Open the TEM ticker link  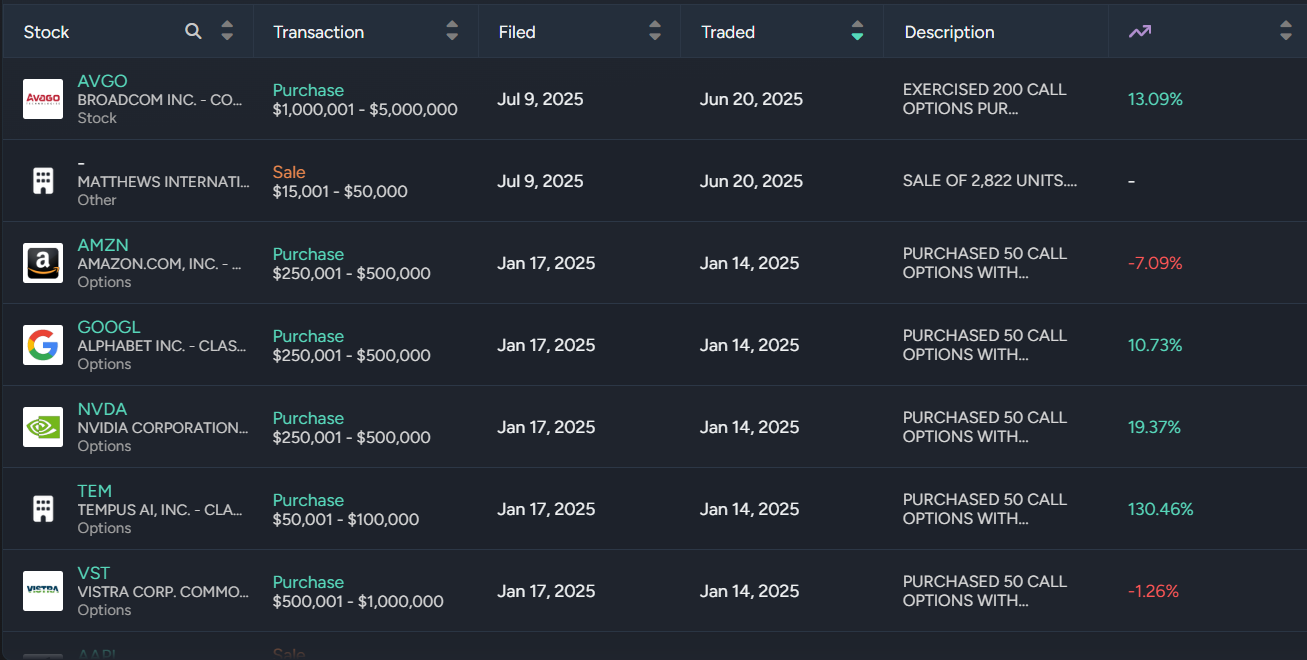coord(94,491)
